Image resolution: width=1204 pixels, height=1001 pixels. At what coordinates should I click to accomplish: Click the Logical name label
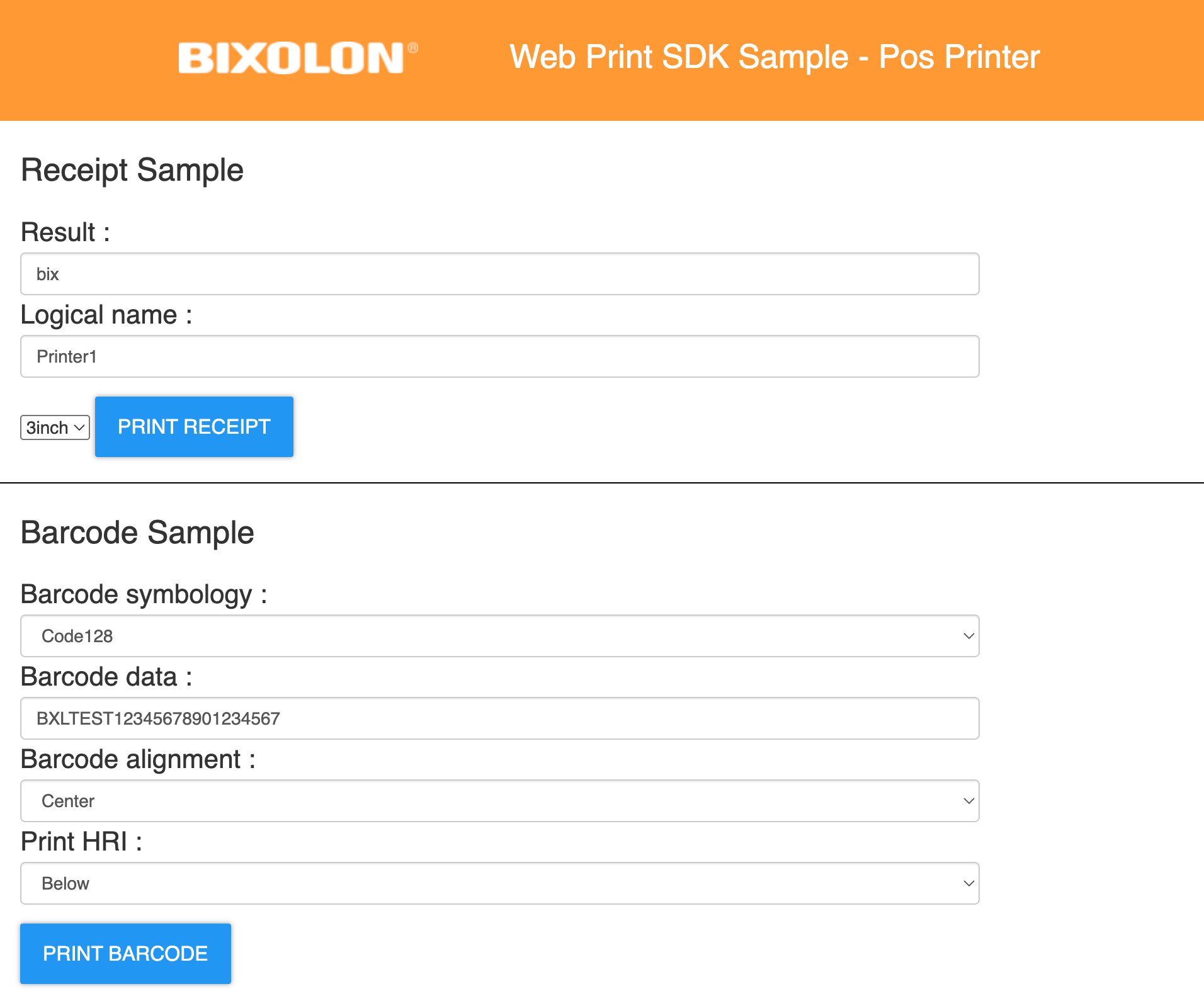[x=106, y=315]
